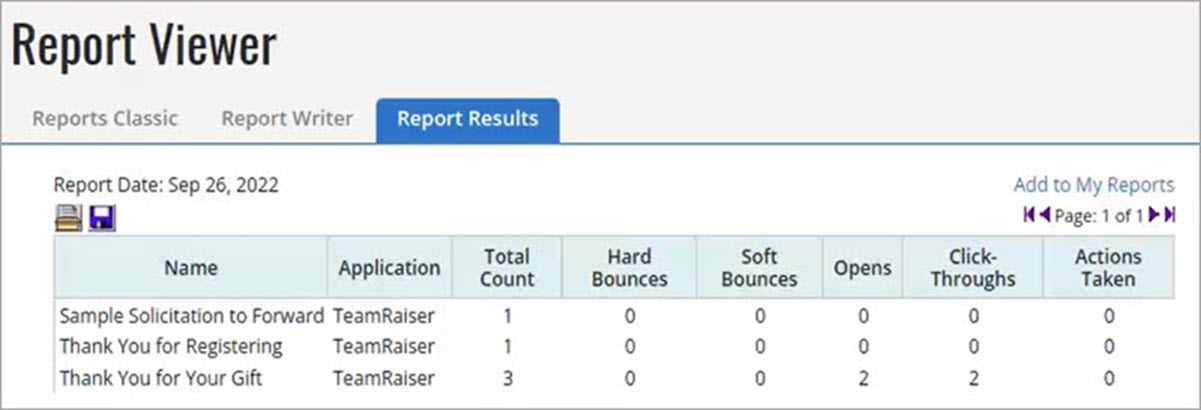
Task: Jump to last page arrow
Action: 1168,214
